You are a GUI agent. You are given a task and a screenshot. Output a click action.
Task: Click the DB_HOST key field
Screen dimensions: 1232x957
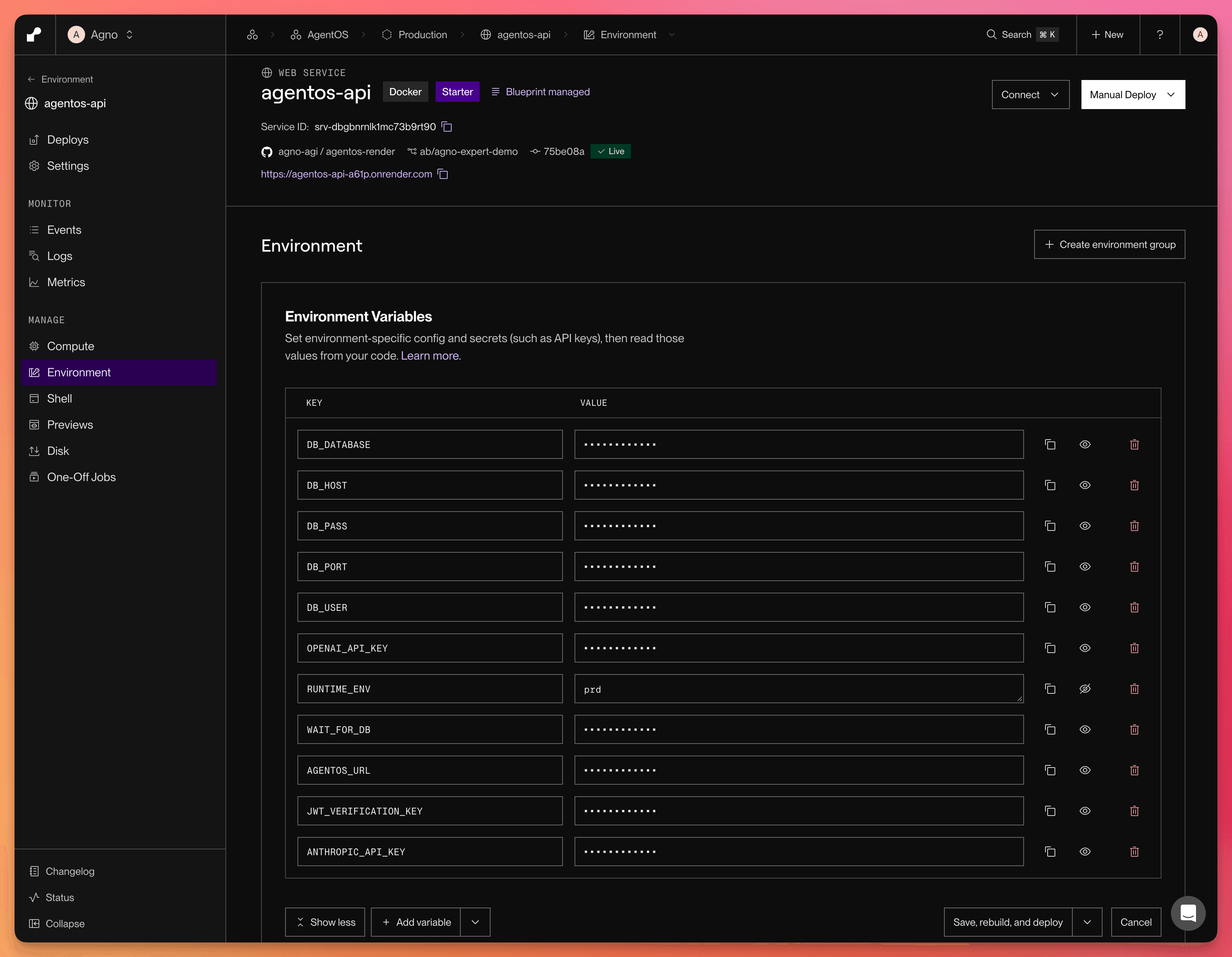430,485
